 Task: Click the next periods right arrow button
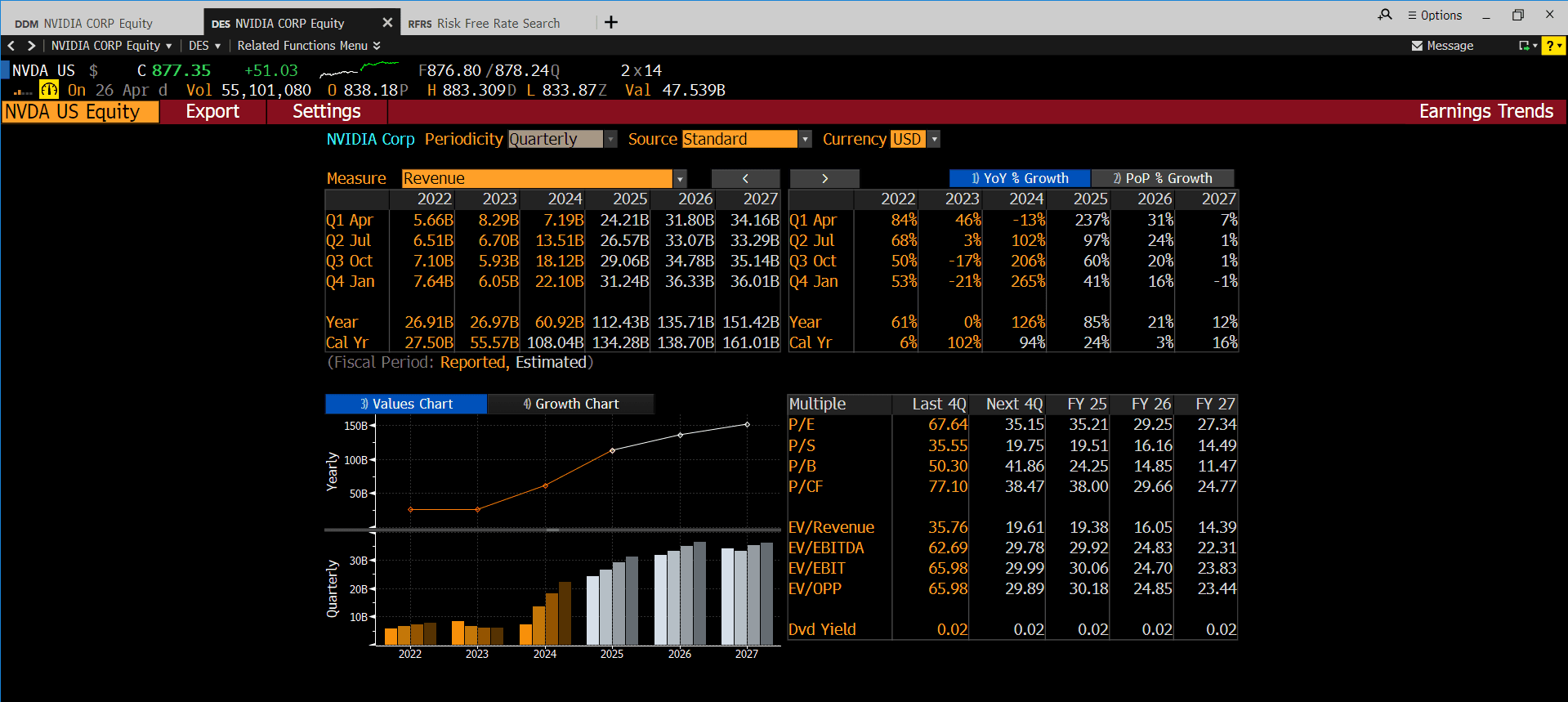[x=824, y=178]
